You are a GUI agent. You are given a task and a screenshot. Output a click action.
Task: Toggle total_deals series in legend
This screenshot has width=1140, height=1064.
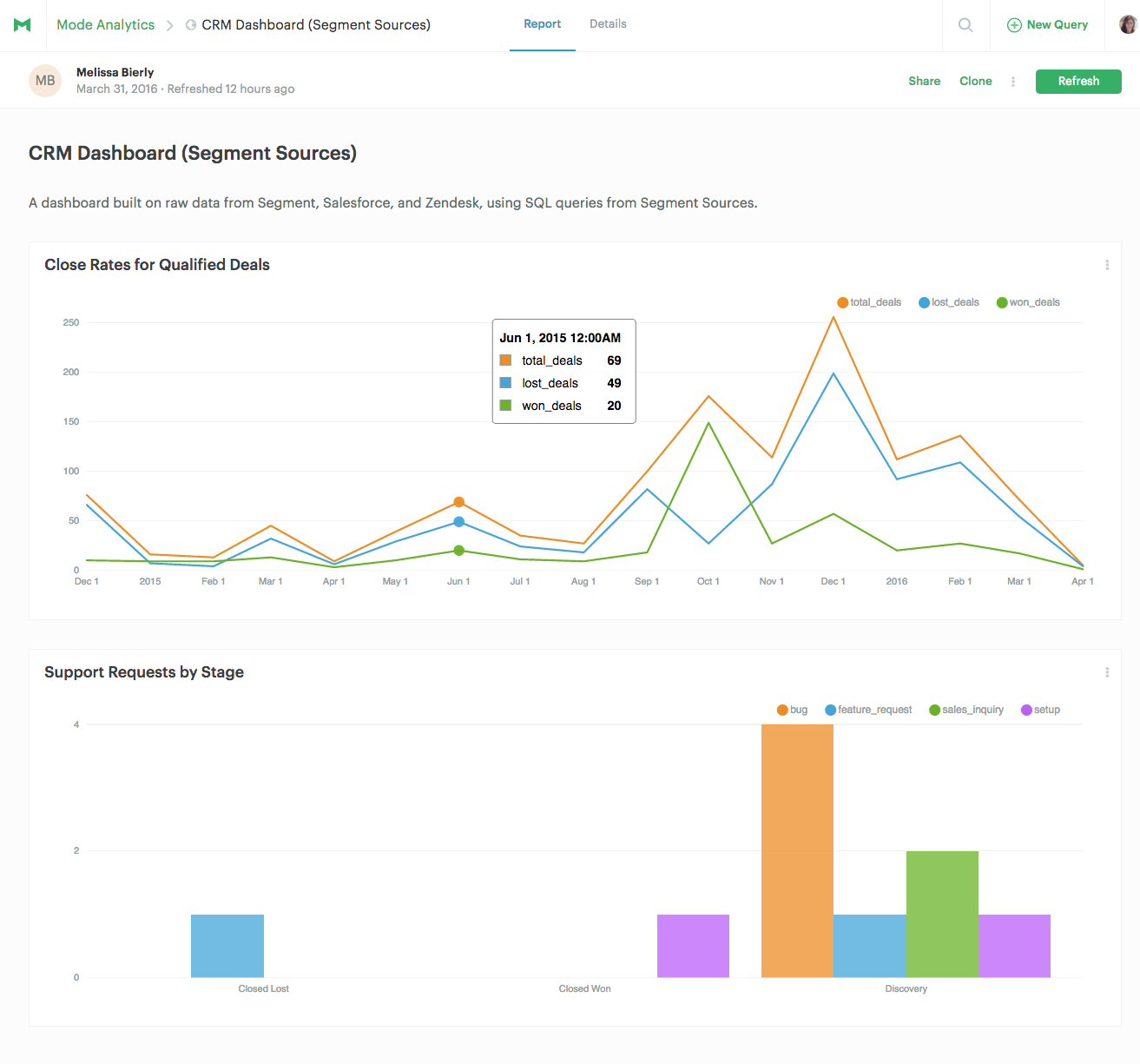869,302
